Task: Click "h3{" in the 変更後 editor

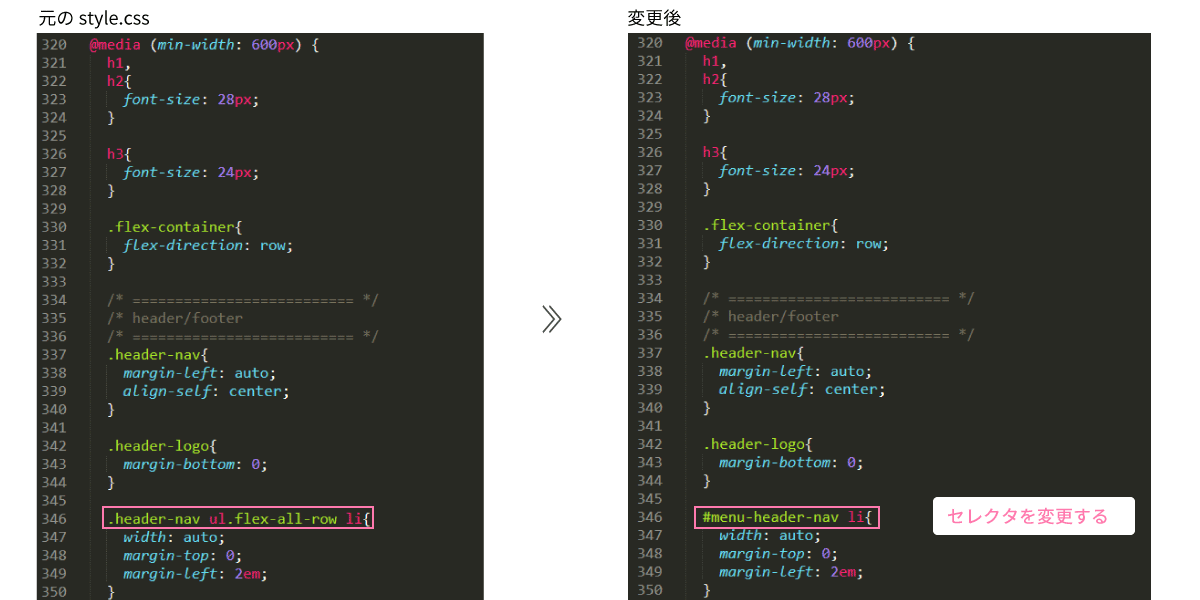Action: point(715,152)
